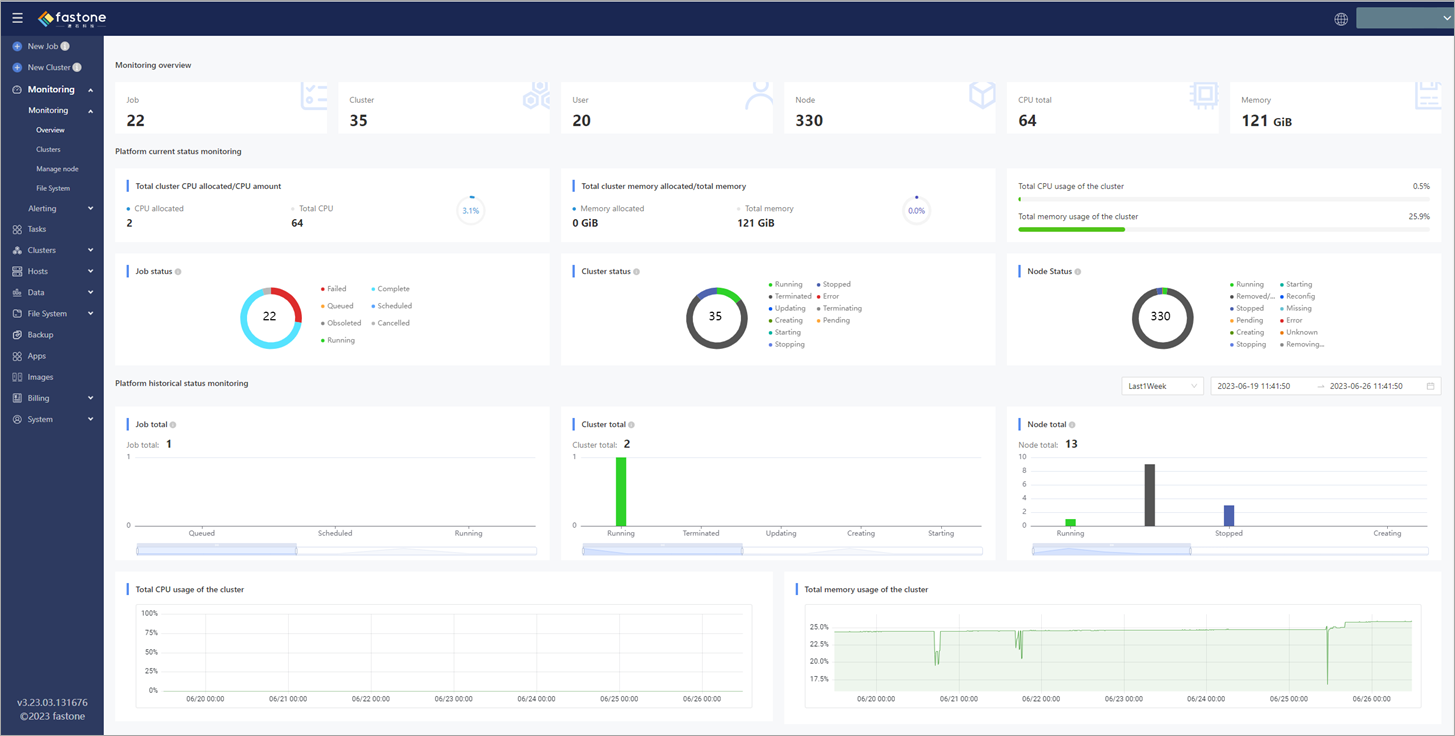This screenshot has height=736, width=1455.
Task: Click the info icon beside New Cluster
Action: (77, 67)
